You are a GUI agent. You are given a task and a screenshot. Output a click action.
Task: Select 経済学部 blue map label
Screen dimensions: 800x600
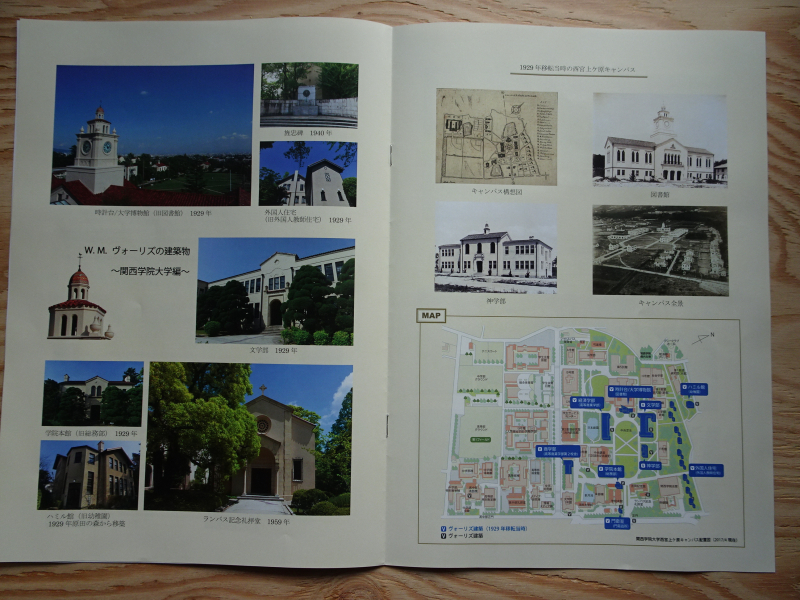[587, 403]
